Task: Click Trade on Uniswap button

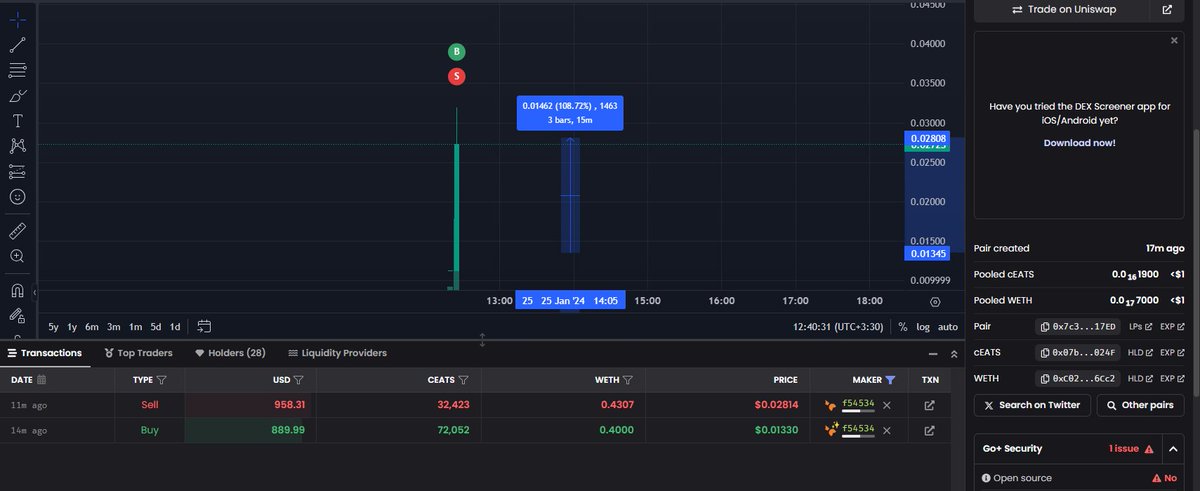Action: (1062, 10)
